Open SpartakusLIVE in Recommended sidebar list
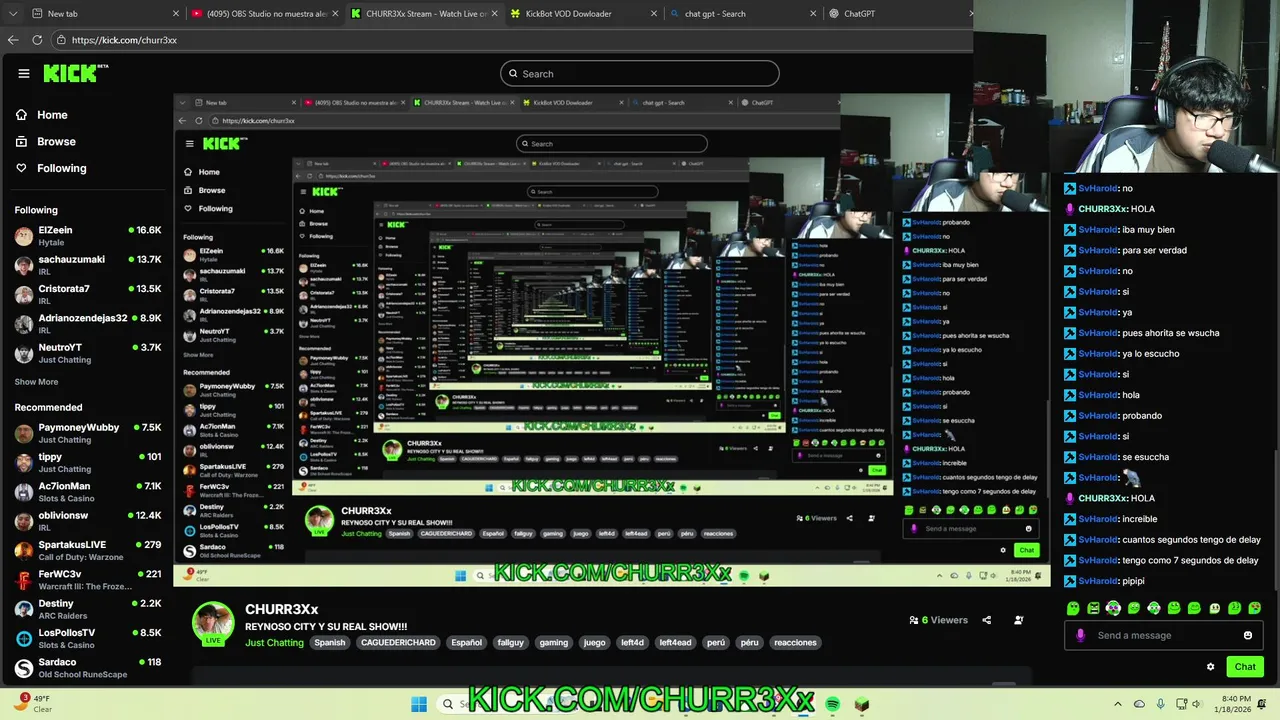Screen dimensions: 1280x720 pos(88,550)
